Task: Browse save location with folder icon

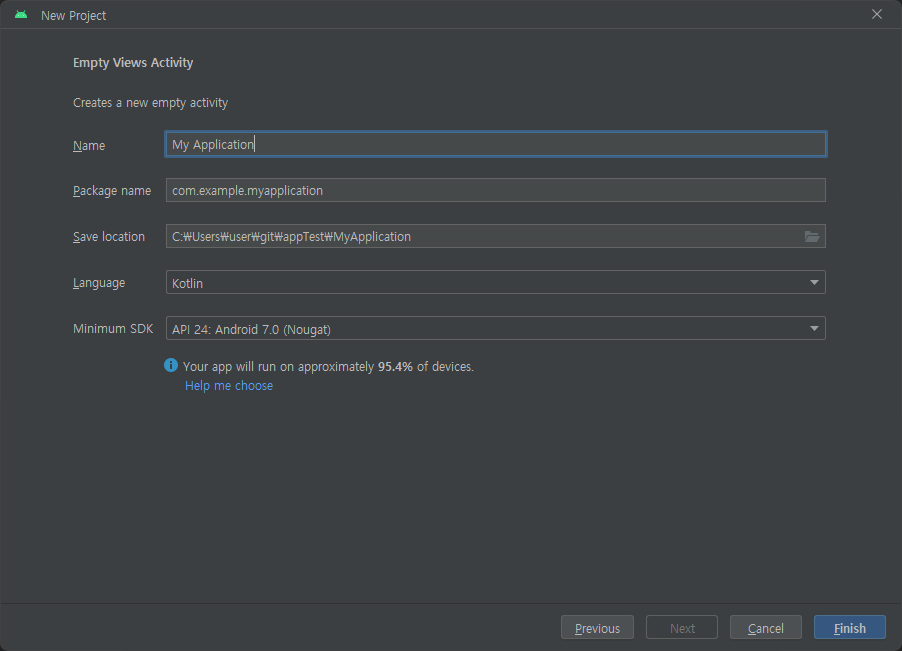Action: [x=812, y=236]
